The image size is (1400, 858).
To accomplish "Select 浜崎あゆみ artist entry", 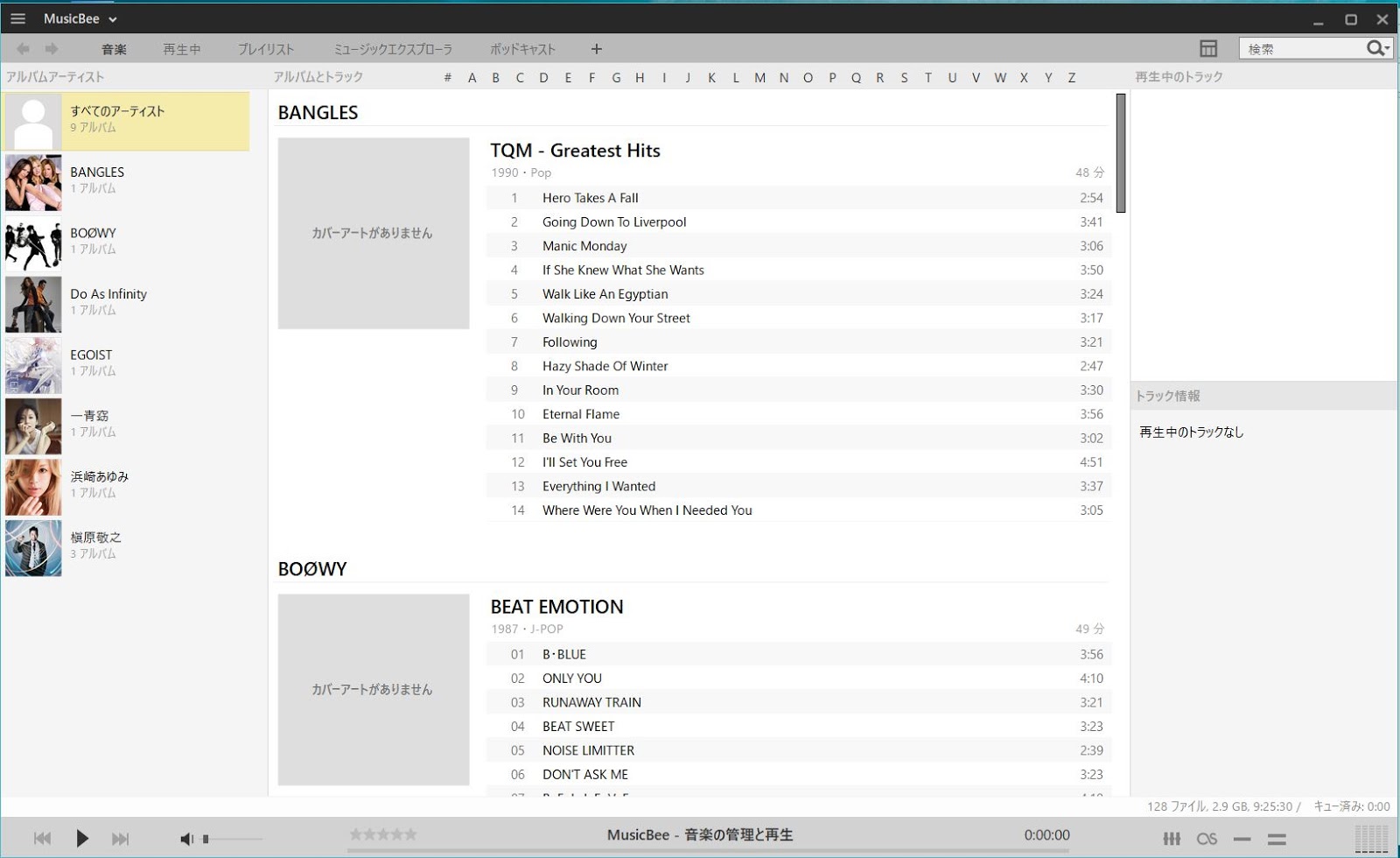I will point(127,487).
